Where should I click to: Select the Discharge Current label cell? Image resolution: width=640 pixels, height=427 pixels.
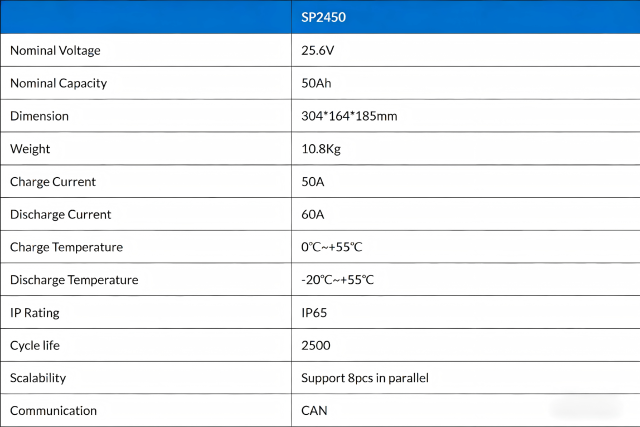(60, 214)
